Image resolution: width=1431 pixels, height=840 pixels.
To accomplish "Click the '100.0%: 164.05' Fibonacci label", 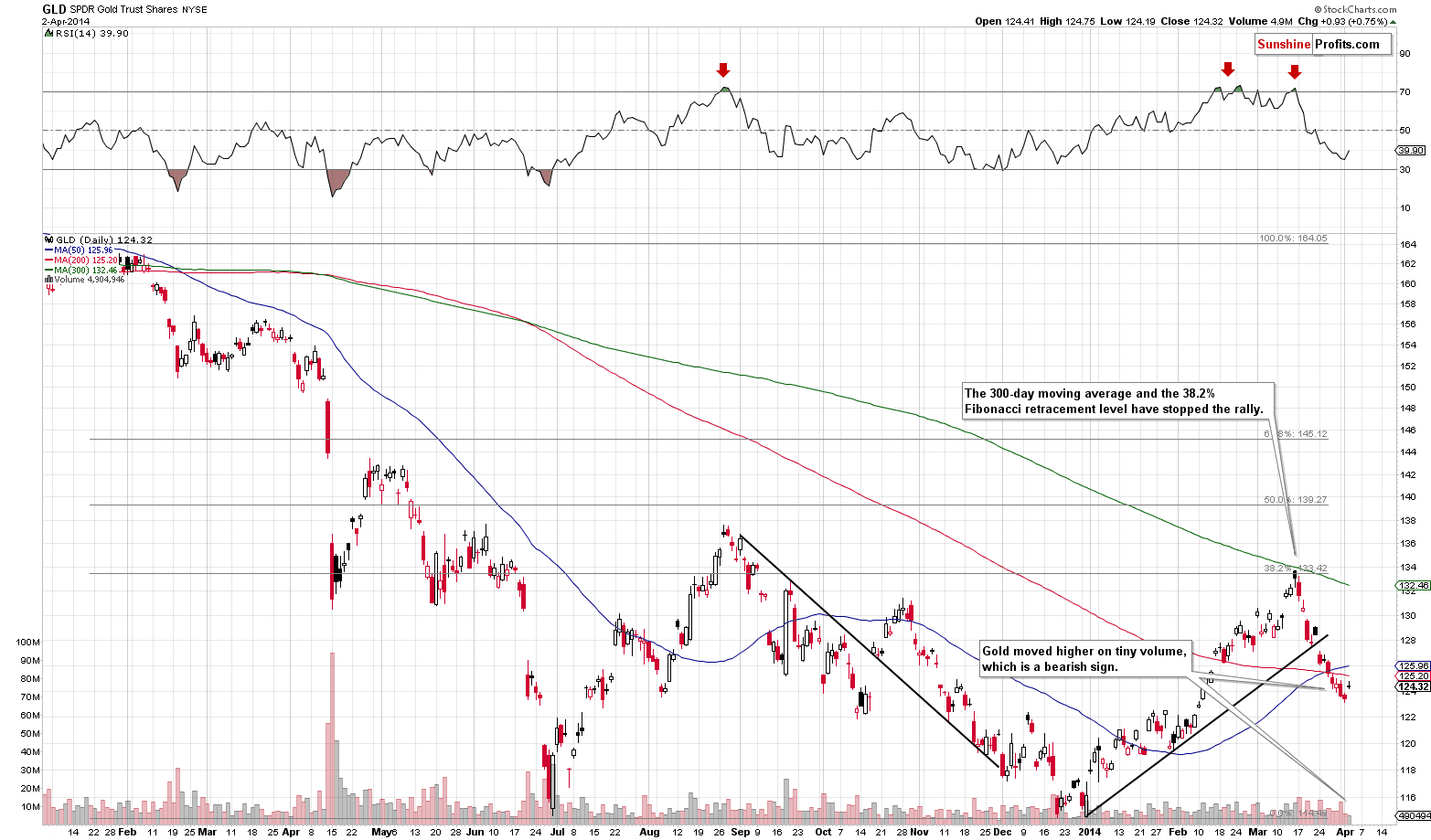I will point(1293,239).
